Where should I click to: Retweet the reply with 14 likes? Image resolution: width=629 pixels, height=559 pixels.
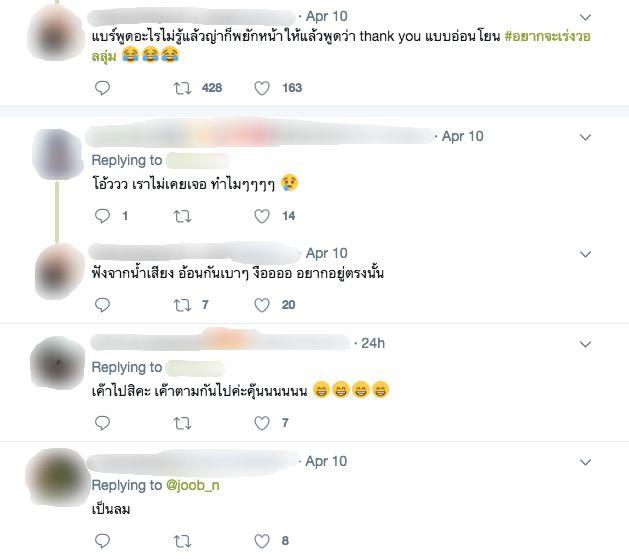pos(183,216)
